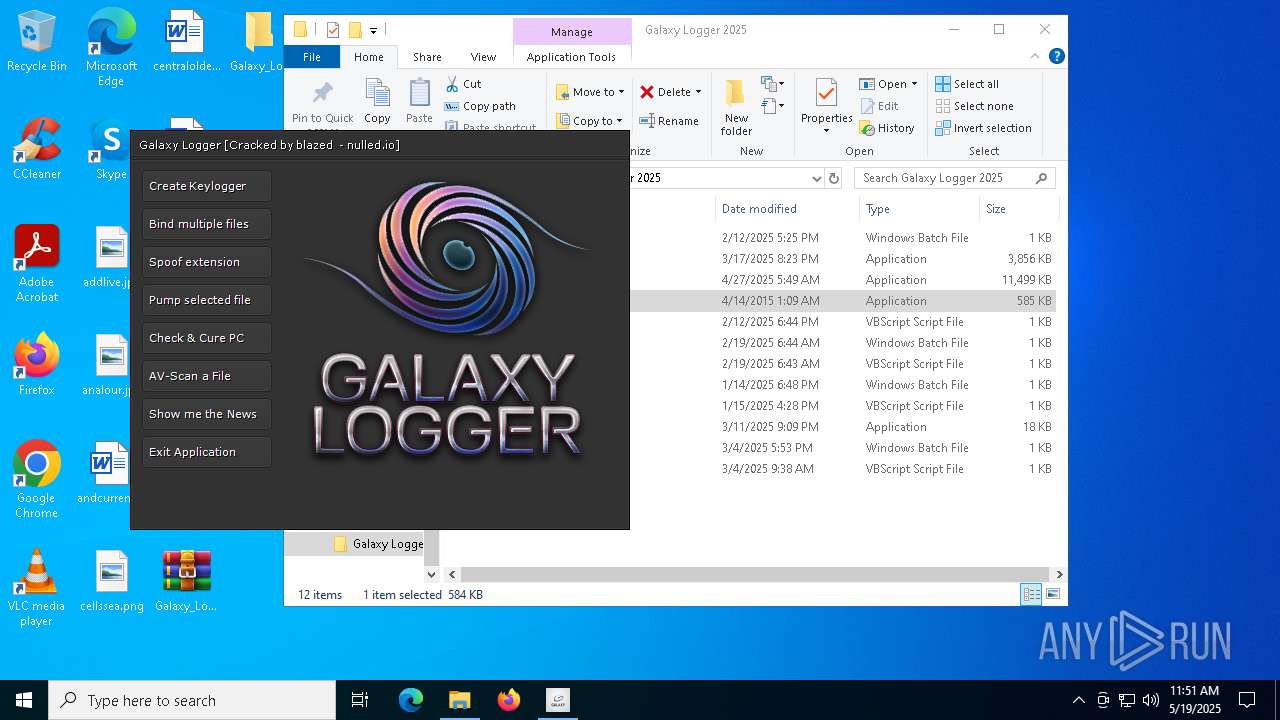Open Recycle Bin desktop icon
The height and width of the screenshot is (720, 1280).
pyautogui.click(x=37, y=42)
